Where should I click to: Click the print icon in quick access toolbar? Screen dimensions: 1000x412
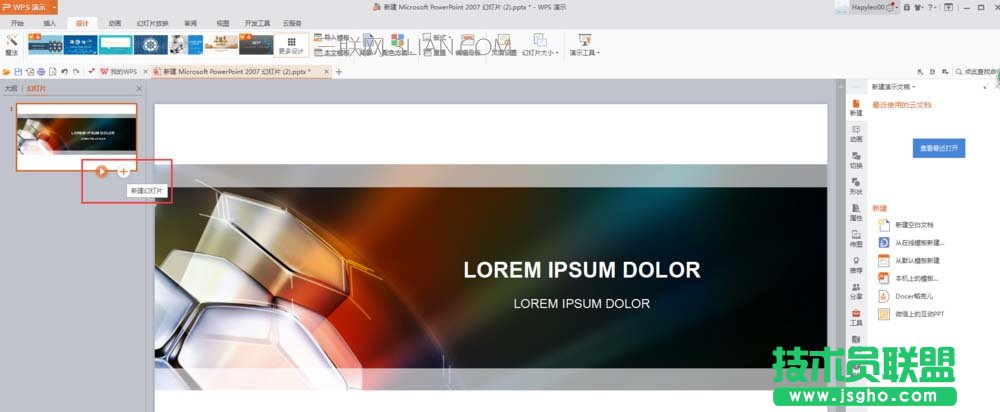41,72
